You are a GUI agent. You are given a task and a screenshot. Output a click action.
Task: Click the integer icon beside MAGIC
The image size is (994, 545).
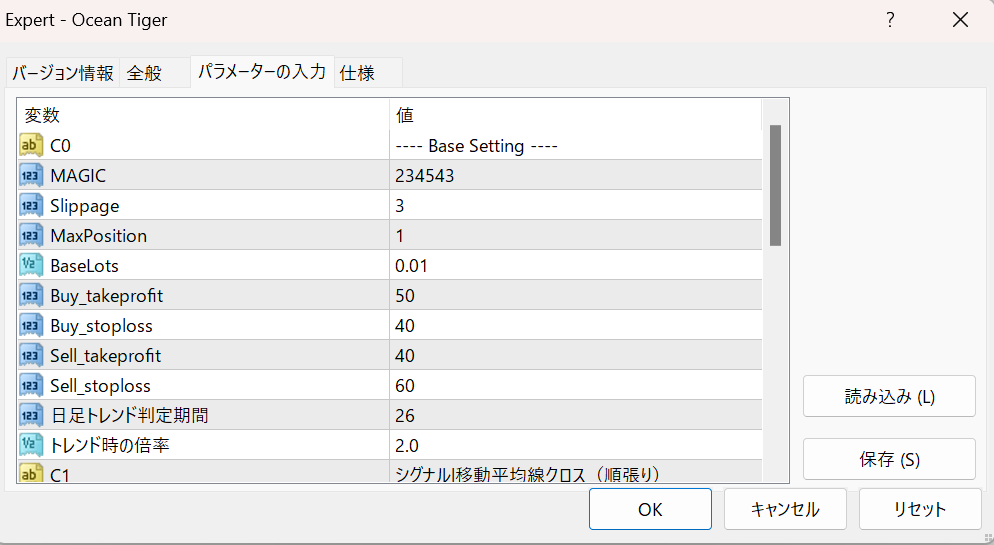click(x=30, y=176)
